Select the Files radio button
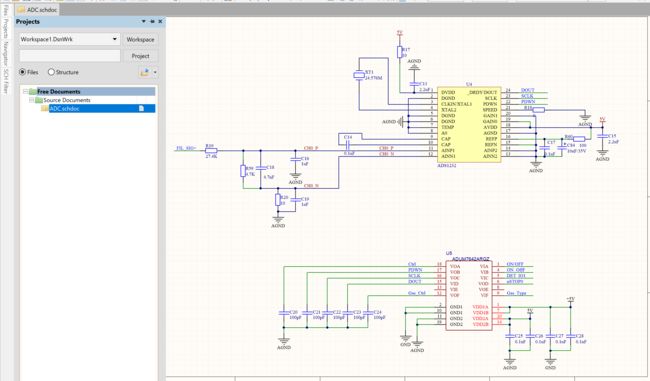The height and width of the screenshot is (381, 650). (22, 72)
